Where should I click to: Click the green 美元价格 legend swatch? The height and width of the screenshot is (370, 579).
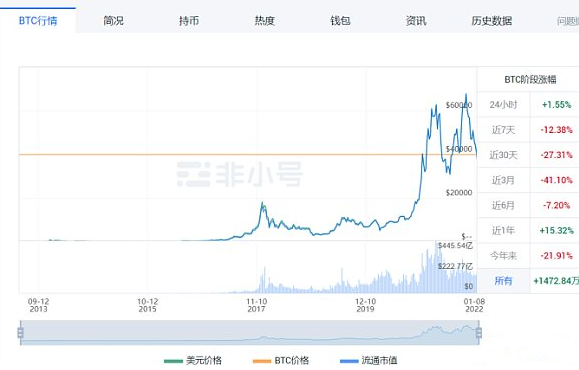coord(173,361)
